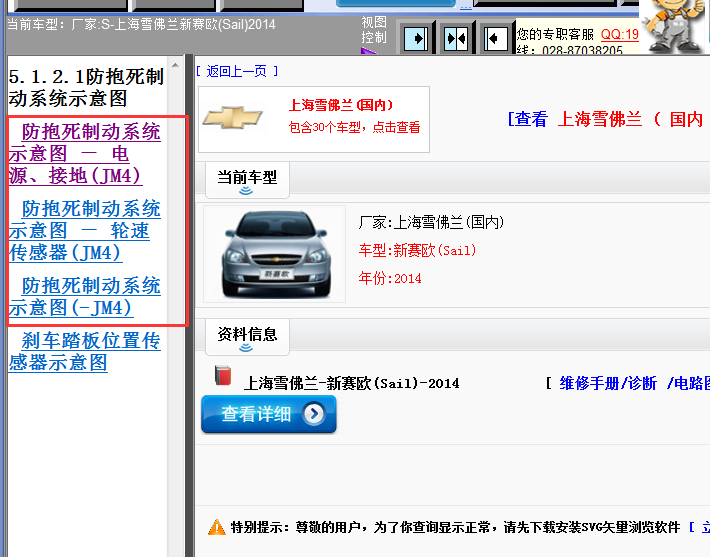The image size is (710, 557).
Task: Click the expand-right view control icon
Action: point(416,38)
